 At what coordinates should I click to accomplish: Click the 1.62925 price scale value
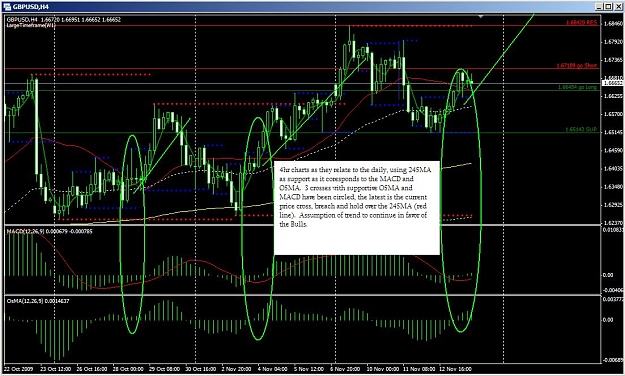[613, 205]
